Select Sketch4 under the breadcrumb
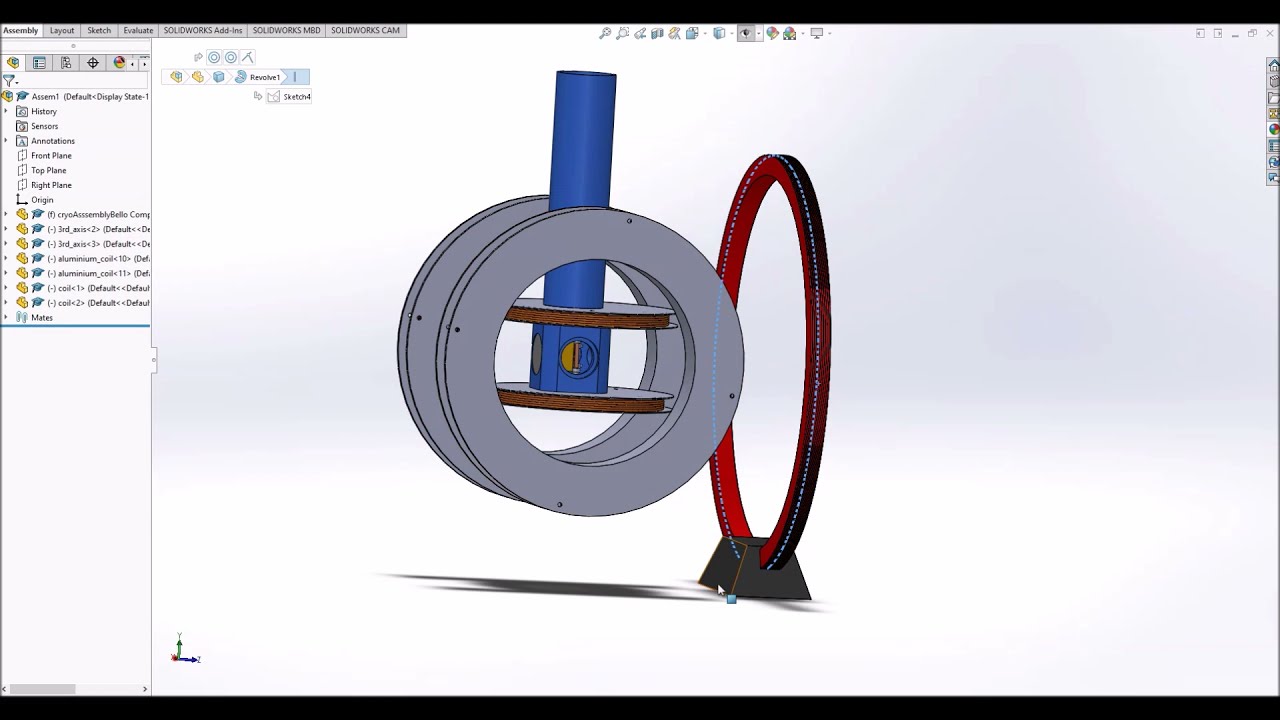 click(x=290, y=97)
